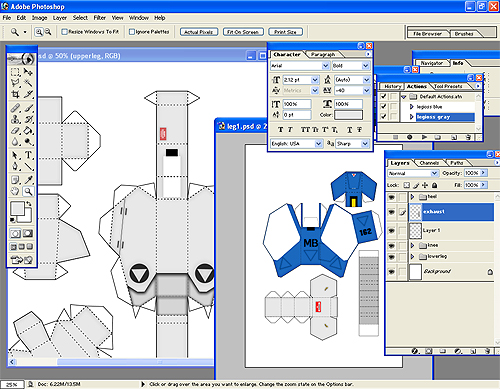Screen dimensions: 500x389
Task: Switch to the Paragraph tab
Action: (x=323, y=54)
